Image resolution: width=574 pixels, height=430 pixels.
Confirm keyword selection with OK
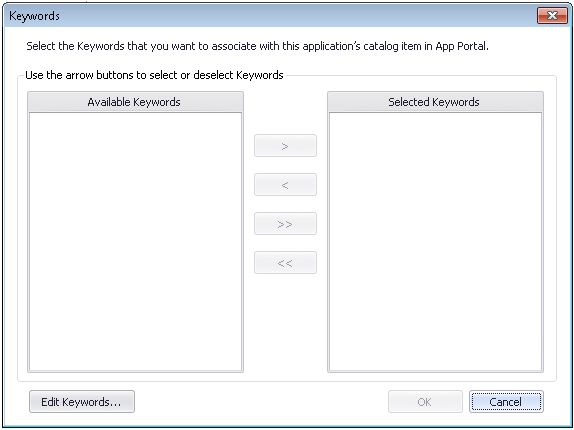[x=425, y=401]
